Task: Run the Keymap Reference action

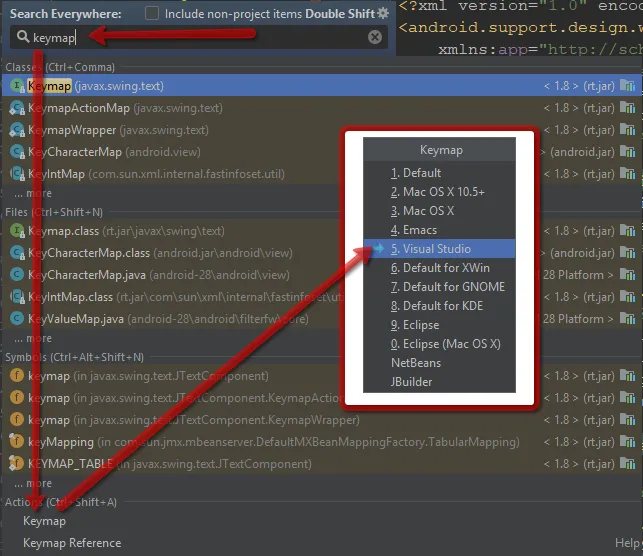Action: point(72,543)
